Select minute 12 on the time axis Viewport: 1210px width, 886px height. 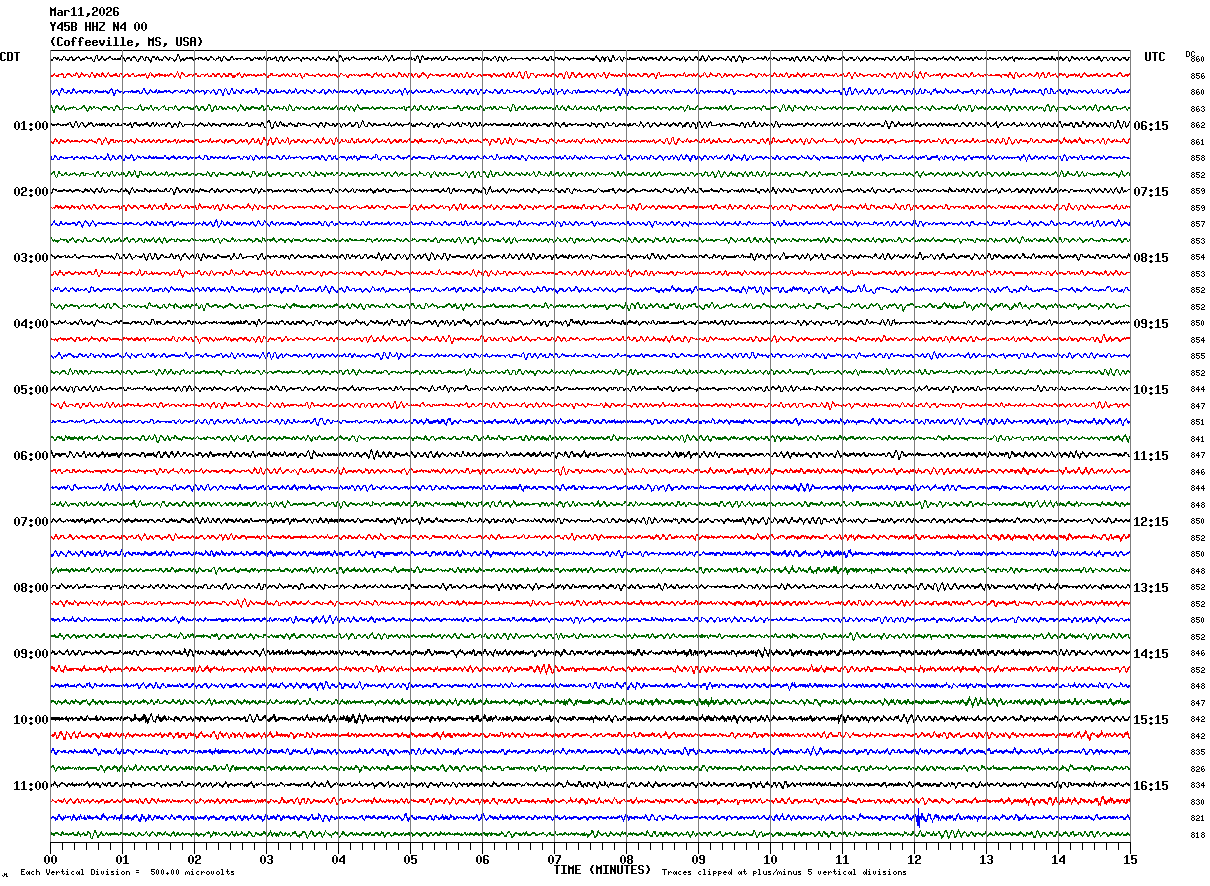coord(914,859)
